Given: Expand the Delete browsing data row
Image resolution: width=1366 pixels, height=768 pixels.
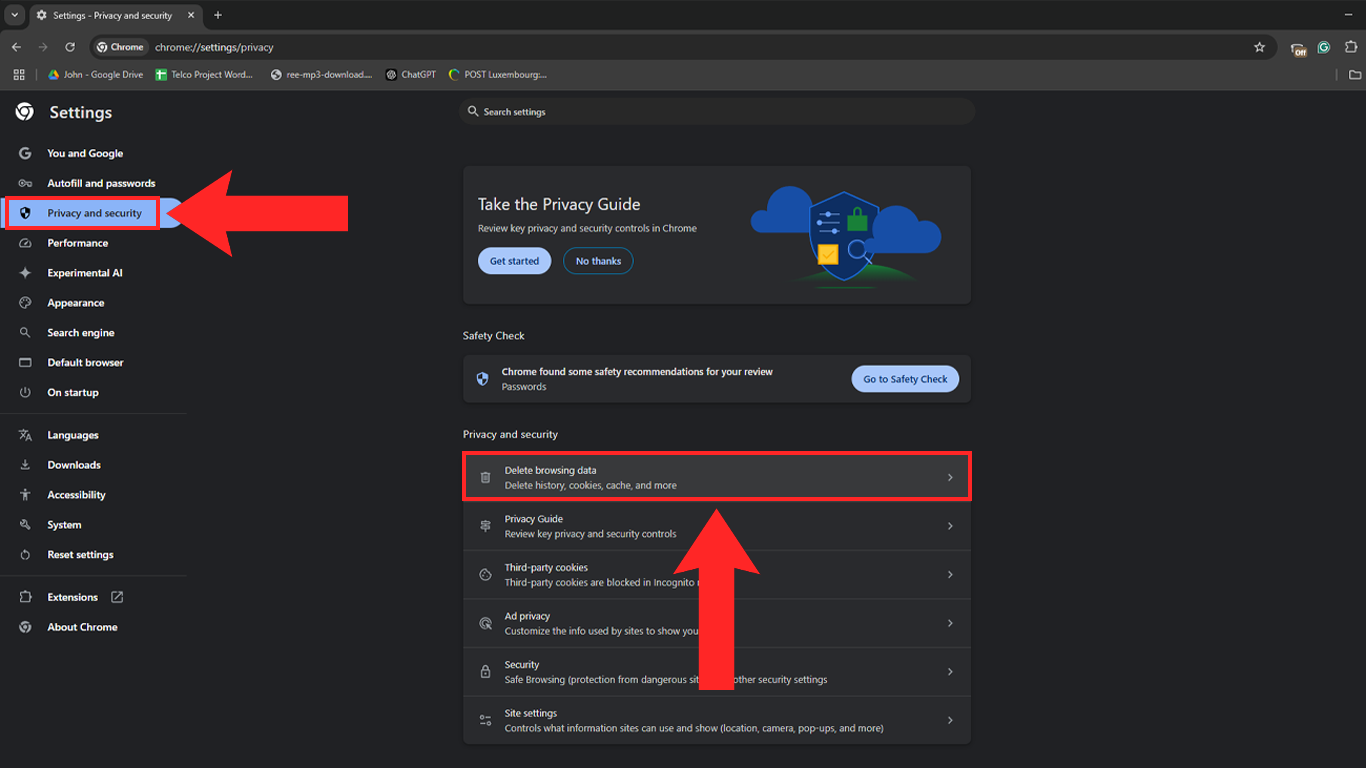Looking at the screenshot, I should point(716,477).
